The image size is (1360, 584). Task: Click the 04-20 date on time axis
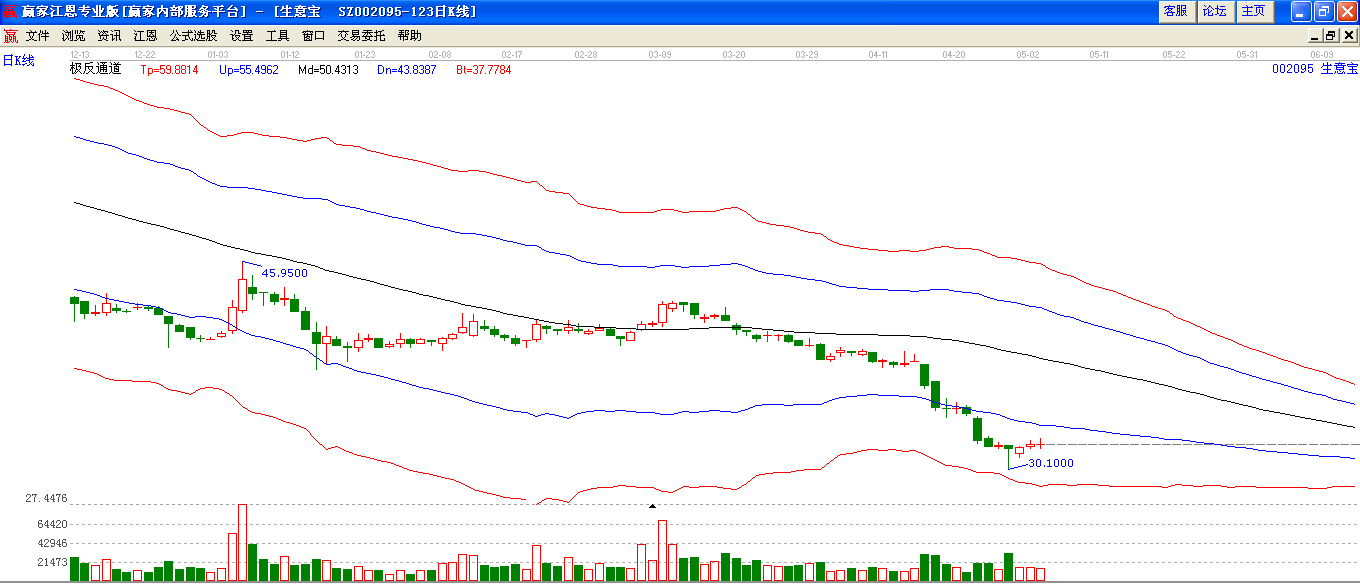(x=954, y=54)
